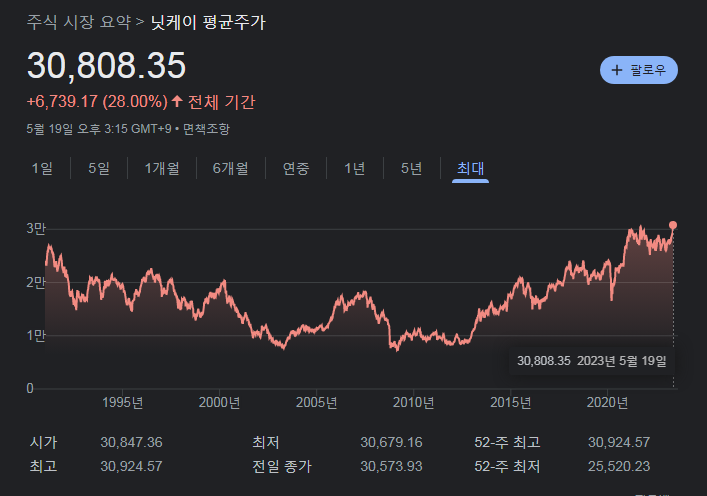Click the 52-주 최고 label
Screen dimensions: 707x496
tap(507, 442)
